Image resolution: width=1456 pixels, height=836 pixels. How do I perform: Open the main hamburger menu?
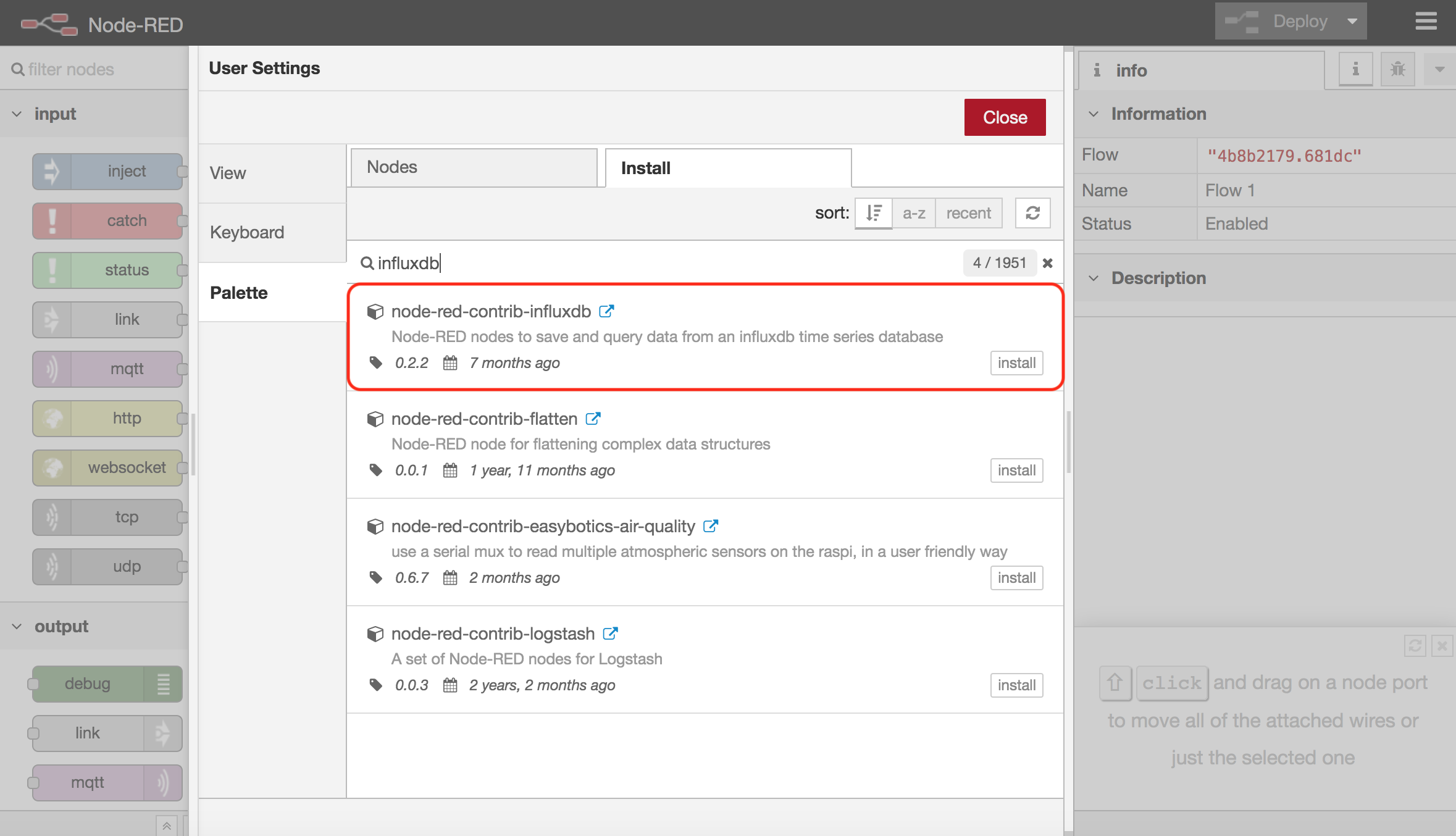pos(1426,22)
